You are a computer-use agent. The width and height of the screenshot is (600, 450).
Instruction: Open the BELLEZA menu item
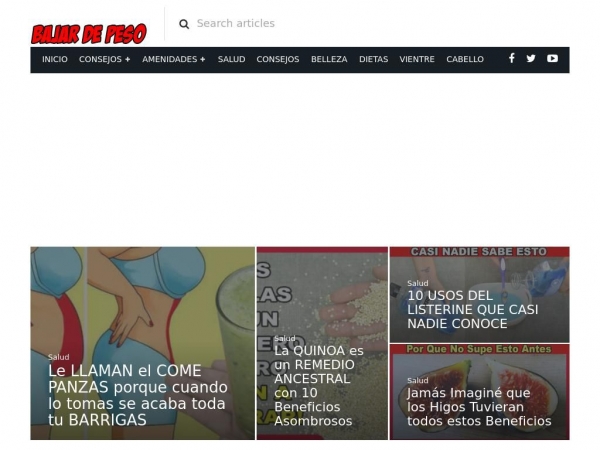[x=329, y=59]
